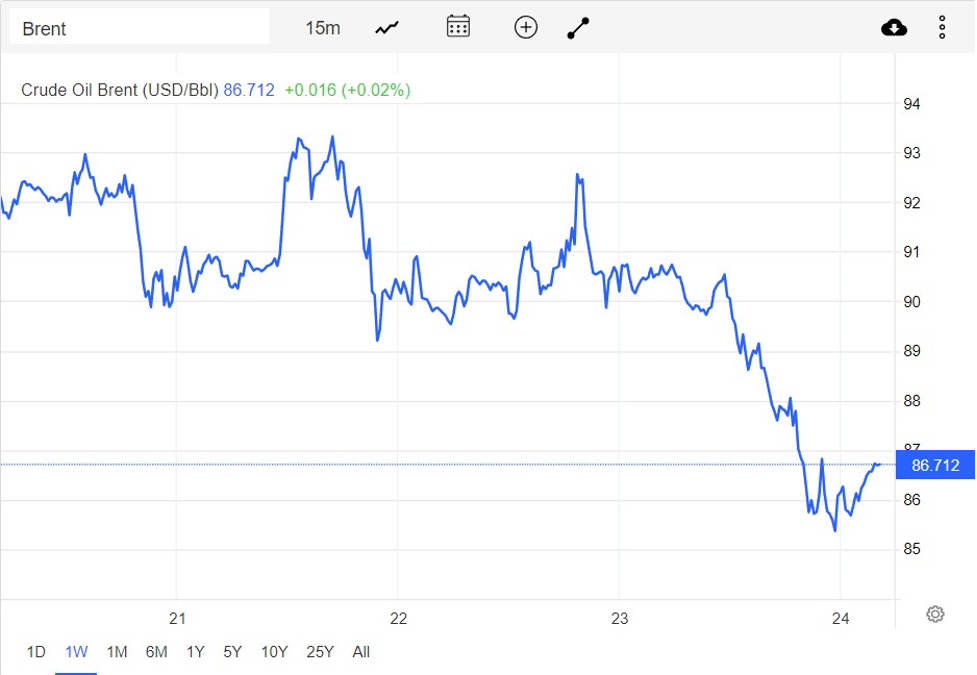Image resolution: width=977 pixels, height=675 pixels.
Task: Click the Crude Oil Brent legend label
Action: 120,90
